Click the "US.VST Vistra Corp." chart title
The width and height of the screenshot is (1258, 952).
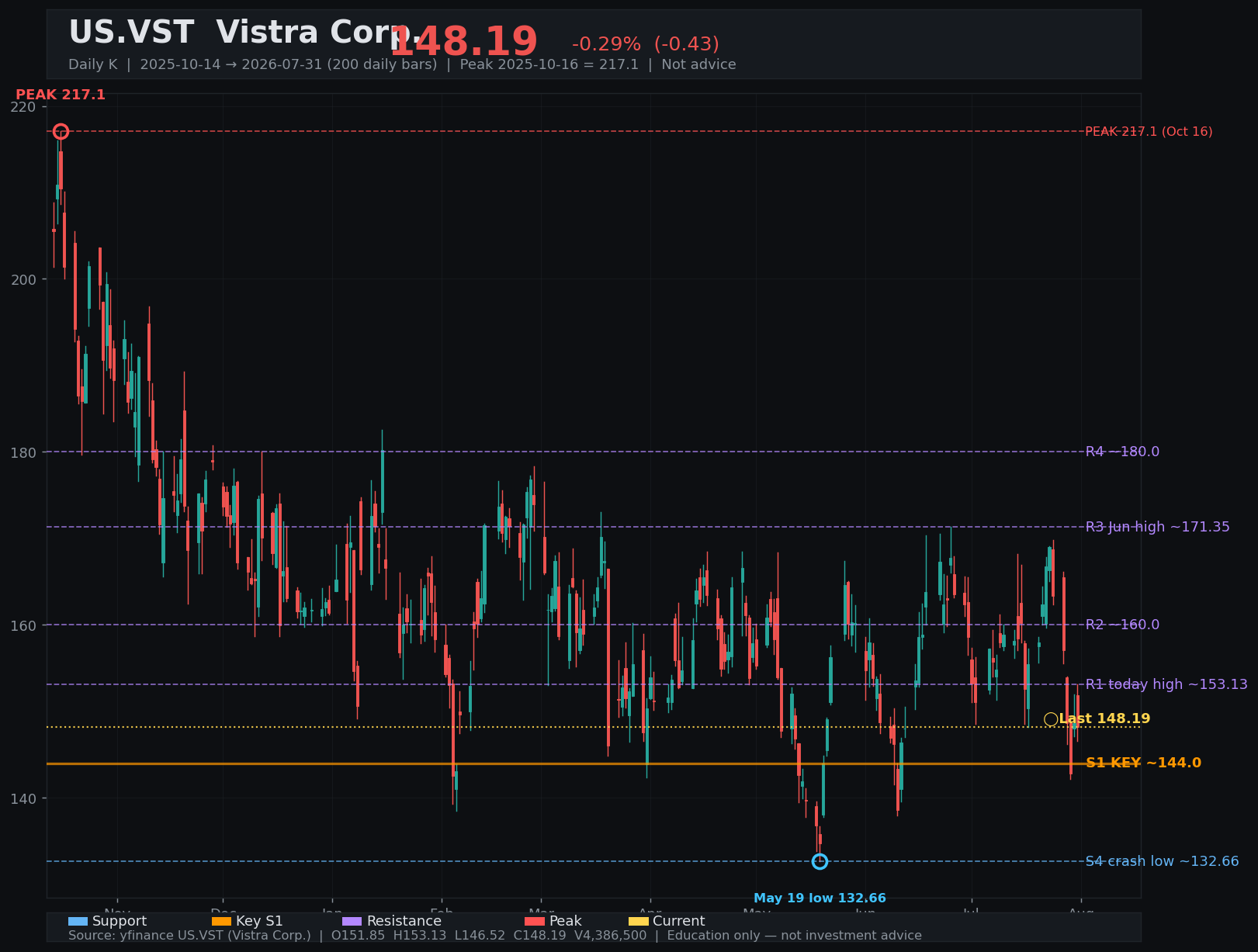(x=245, y=33)
